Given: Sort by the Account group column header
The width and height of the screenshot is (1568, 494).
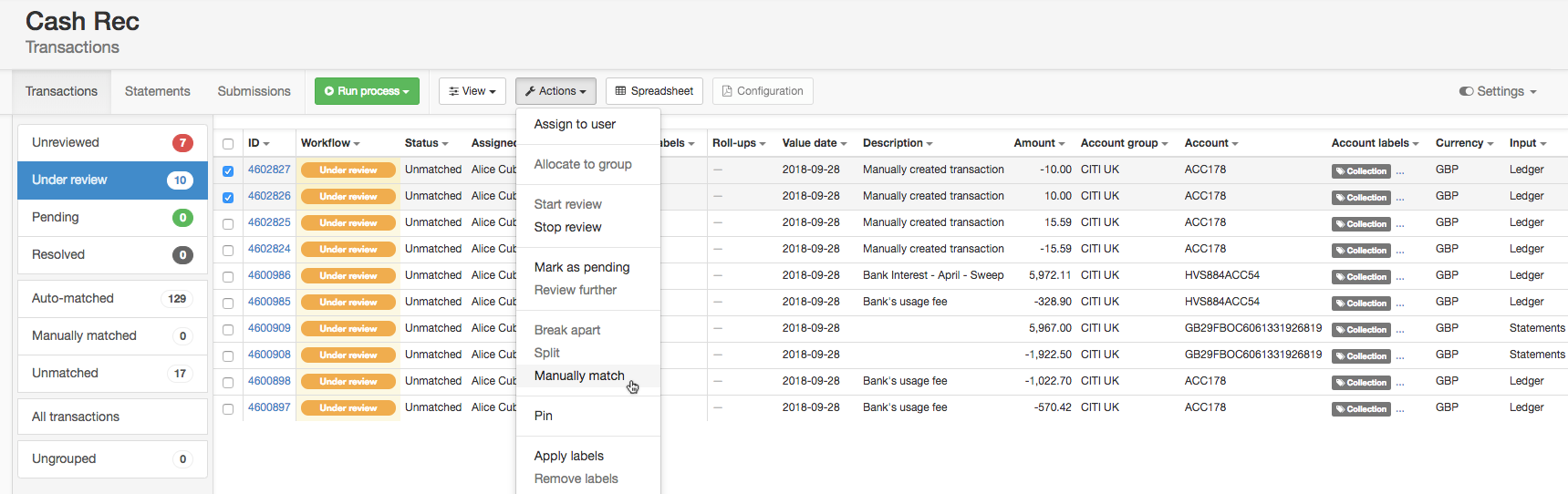Looking at the screenshot, I should coord(1124,143).
